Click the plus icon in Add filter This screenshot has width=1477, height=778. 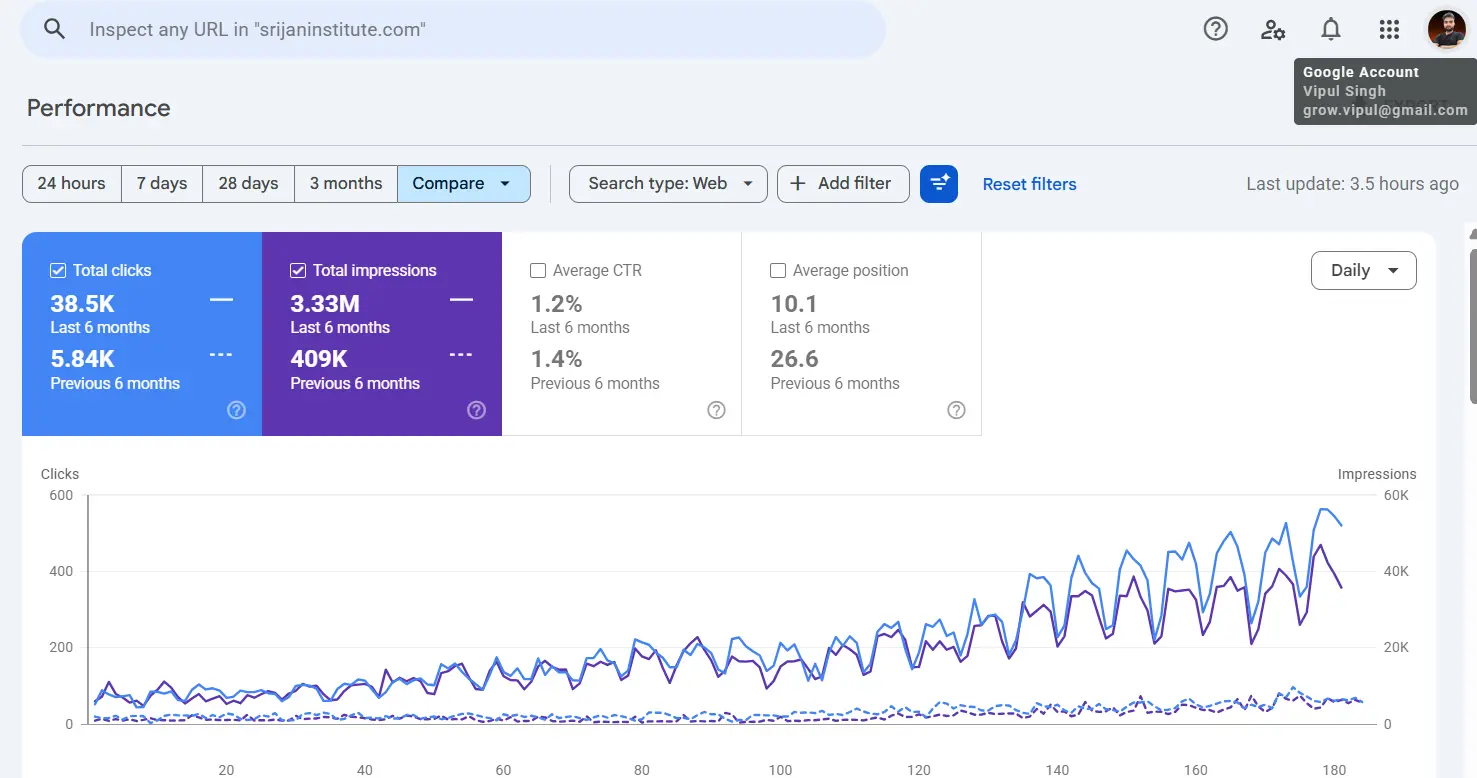click(798, 183)
